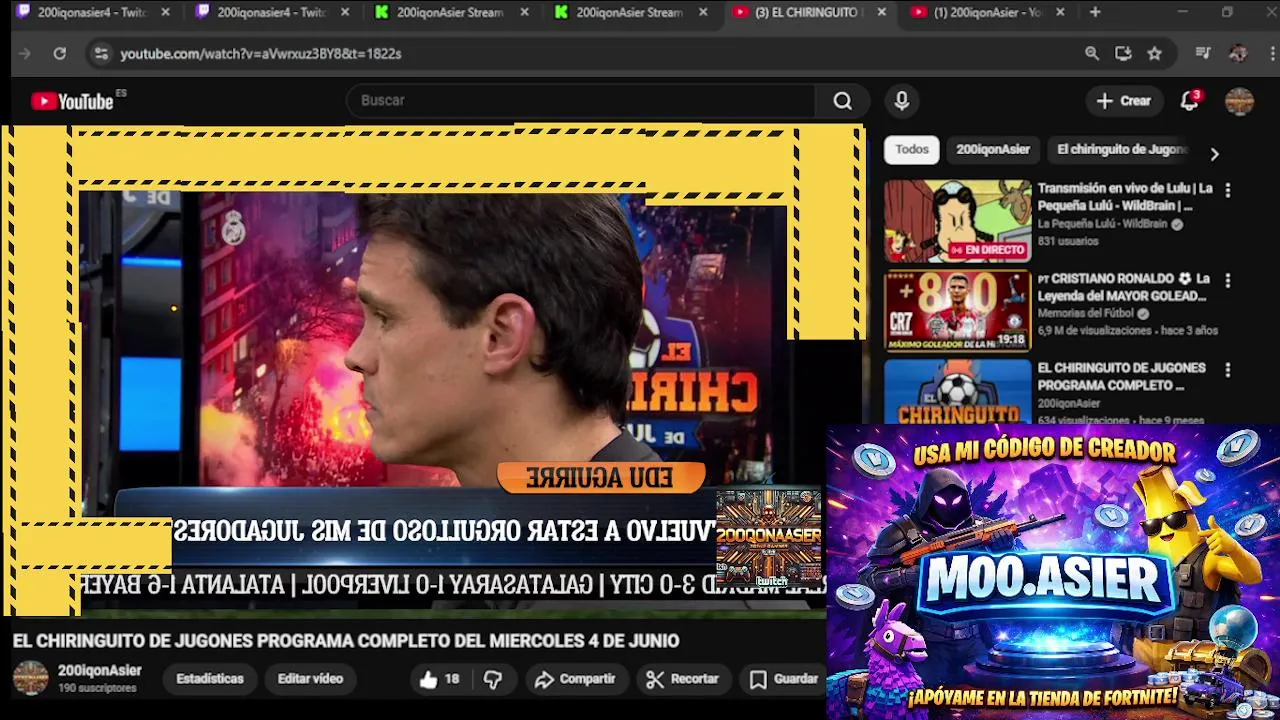Click the 190 suscriptores text
1280x720 pixels.
pyautogui.click(x=97, y=688)
